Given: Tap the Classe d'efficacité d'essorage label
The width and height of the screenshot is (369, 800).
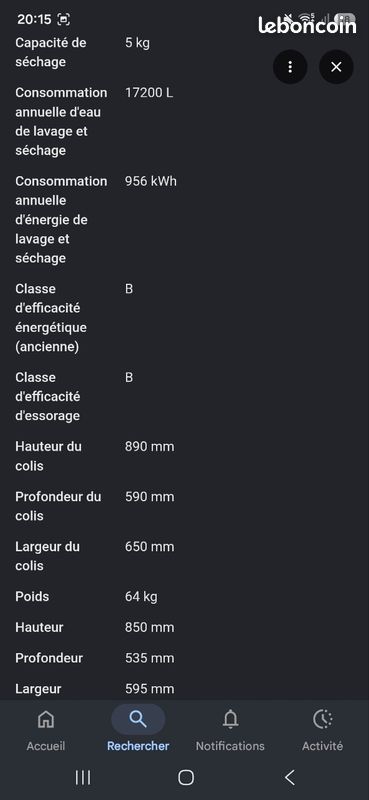Looking at the screenshot, I should (x=48, y=396).
